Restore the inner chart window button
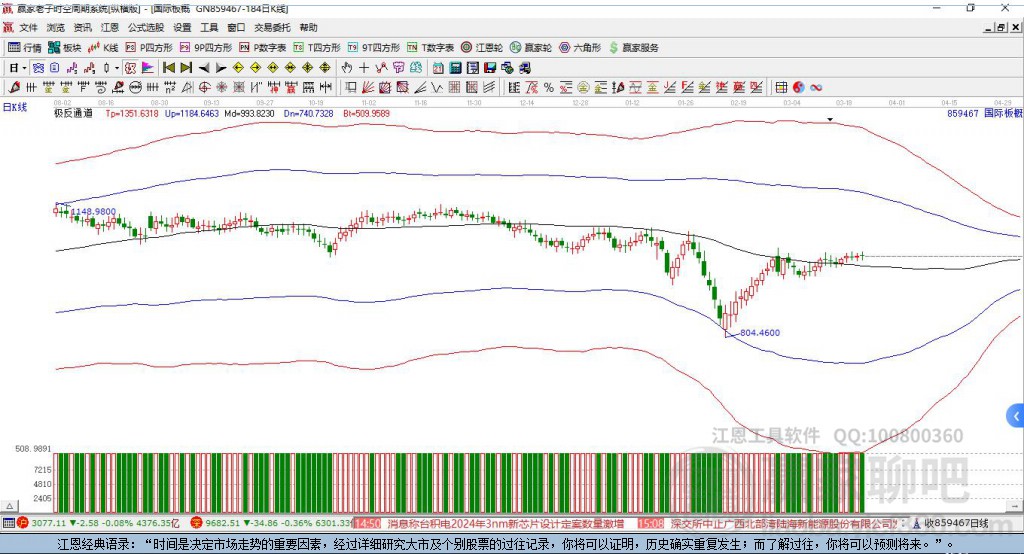The width and height of the screenshot is (1024, 554). 1000,27
